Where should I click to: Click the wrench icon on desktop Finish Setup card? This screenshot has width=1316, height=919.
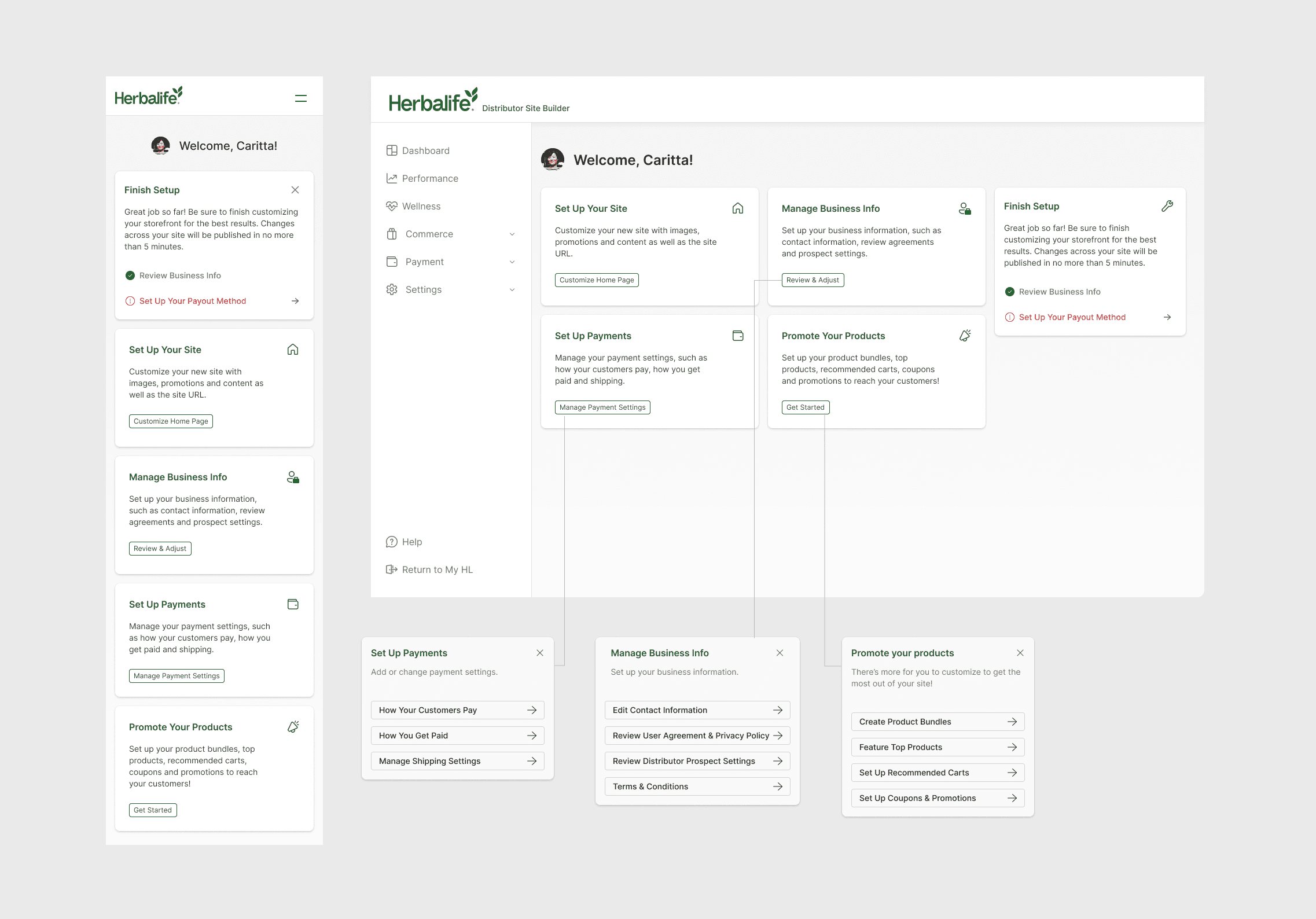tap(1167, 206)
